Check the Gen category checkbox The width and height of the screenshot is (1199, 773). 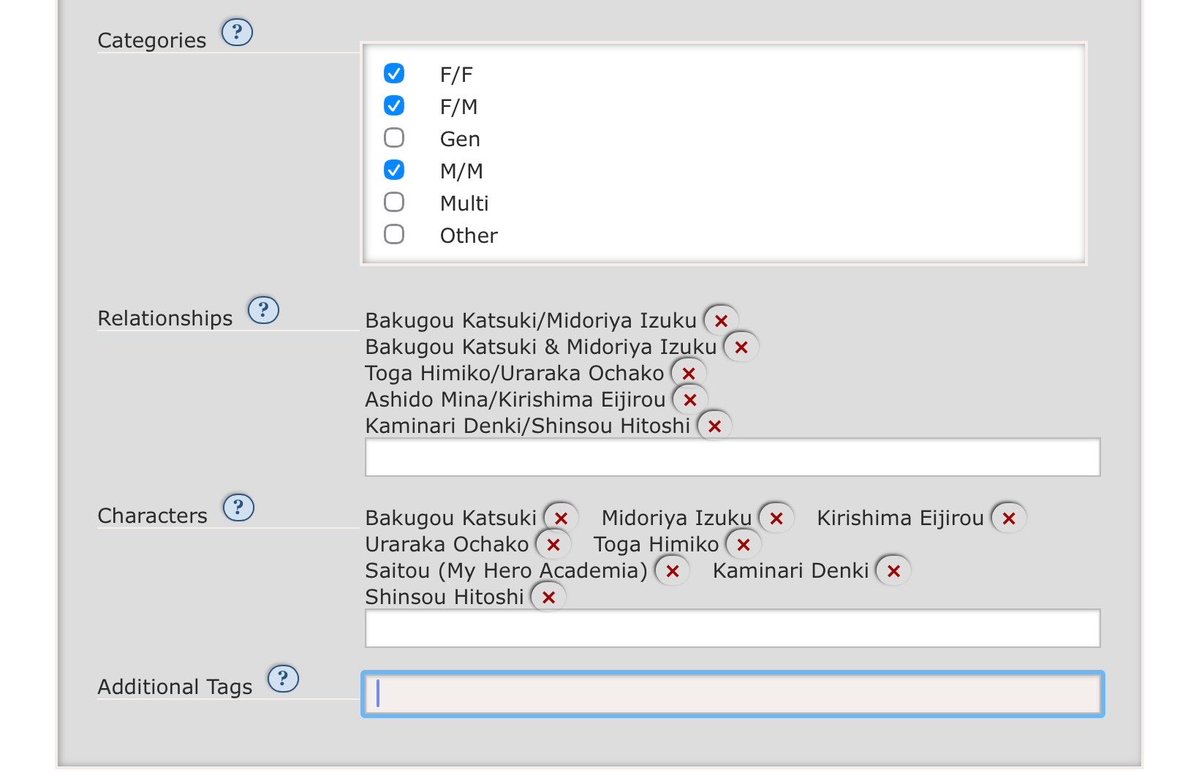pos(394,138)
